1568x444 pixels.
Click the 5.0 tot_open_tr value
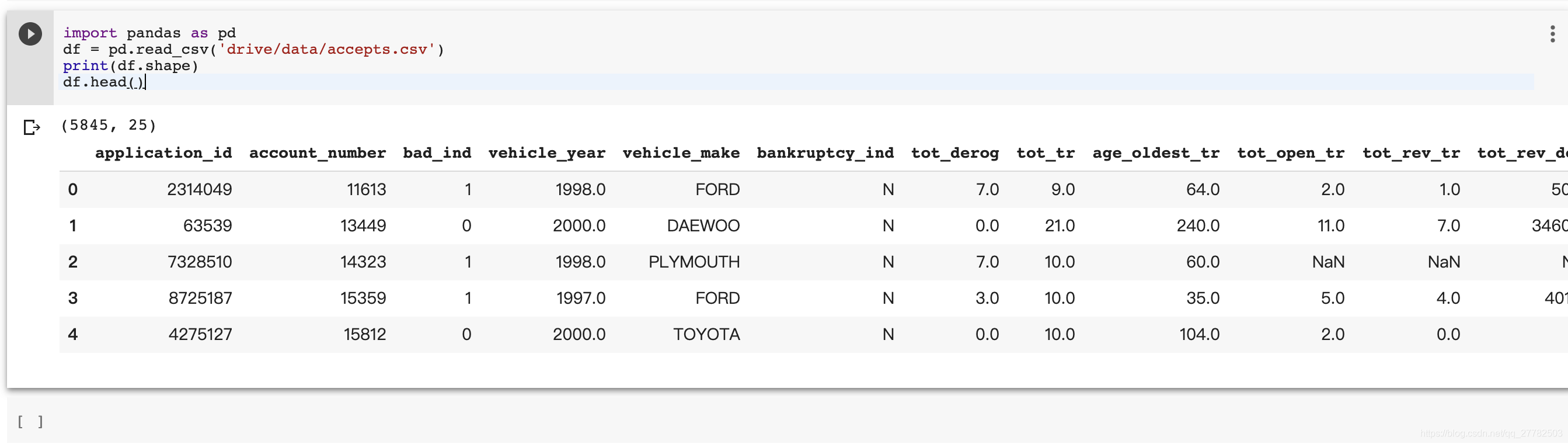tap(1332, 299)
